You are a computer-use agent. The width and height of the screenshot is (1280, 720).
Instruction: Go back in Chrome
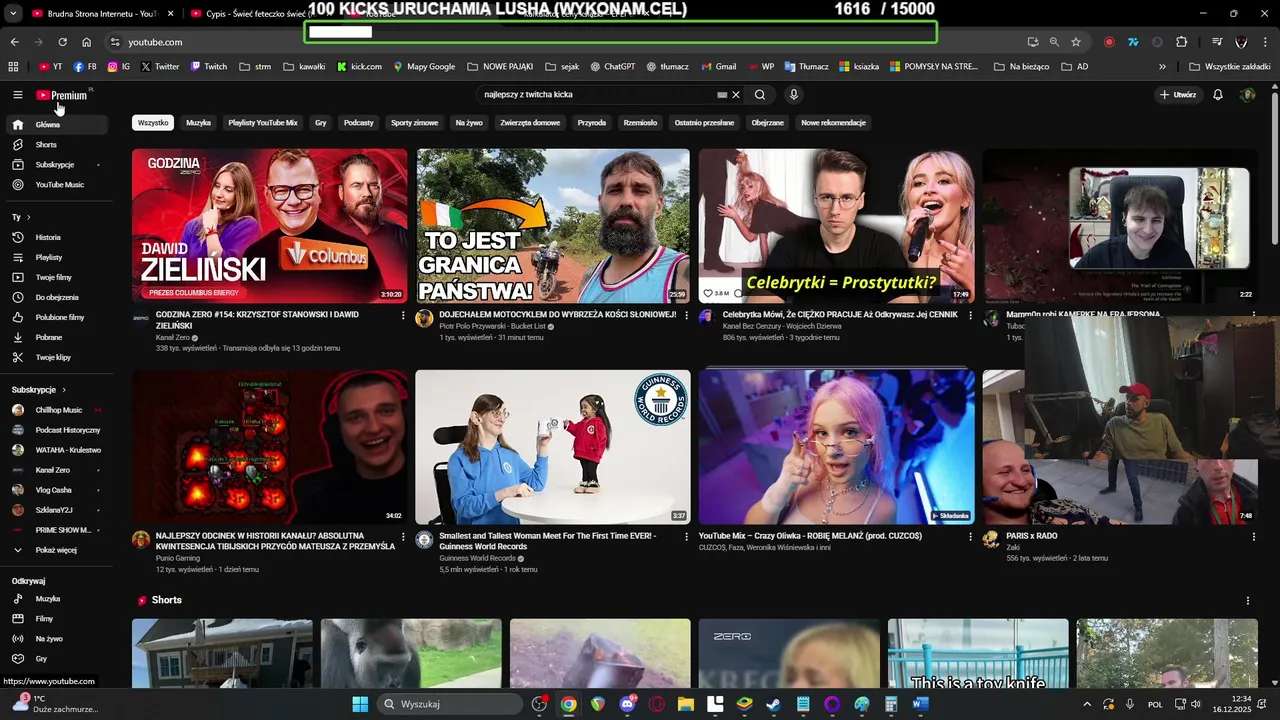click(14, 42)
